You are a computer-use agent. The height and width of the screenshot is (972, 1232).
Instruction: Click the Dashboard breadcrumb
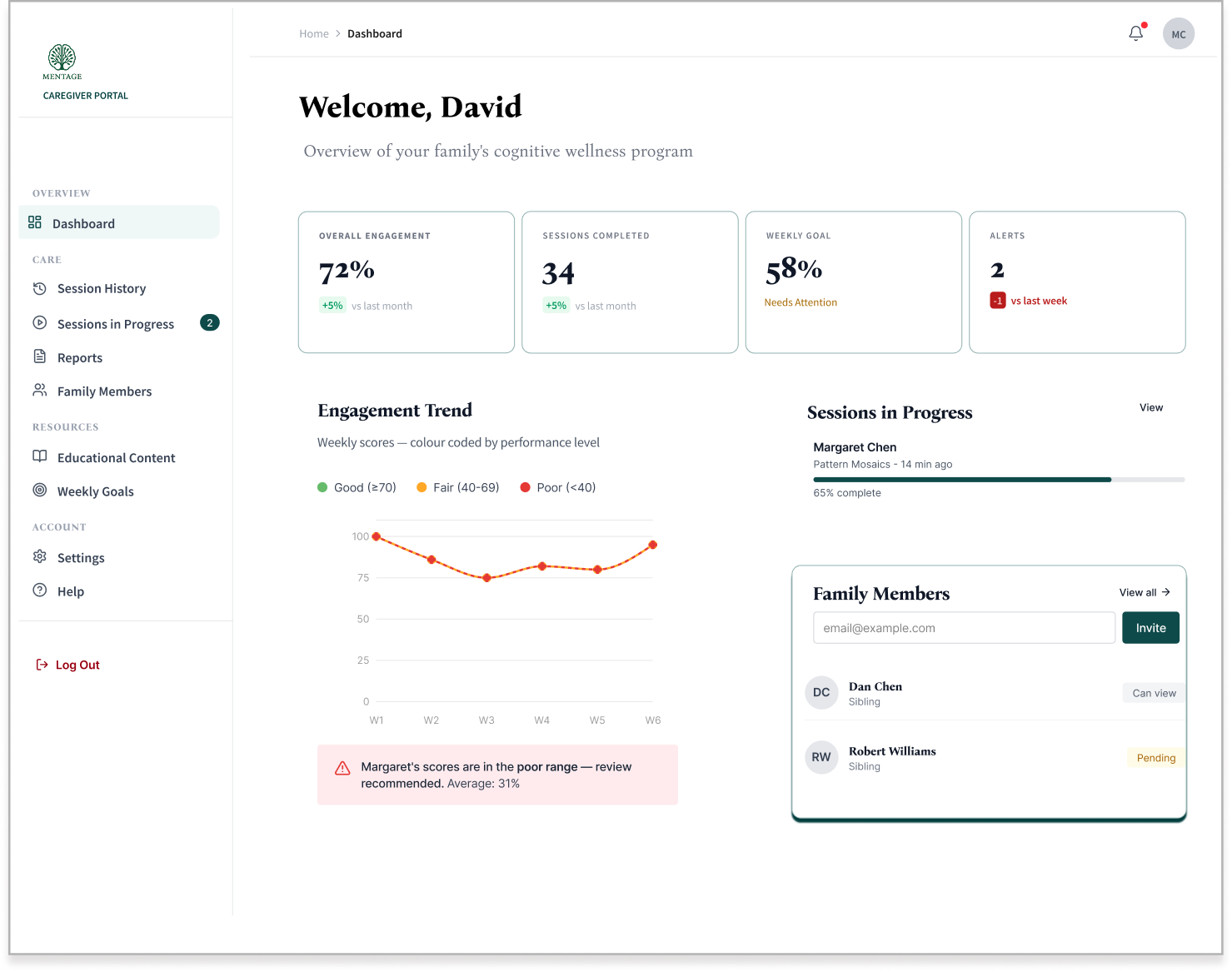tap(375, 34)
